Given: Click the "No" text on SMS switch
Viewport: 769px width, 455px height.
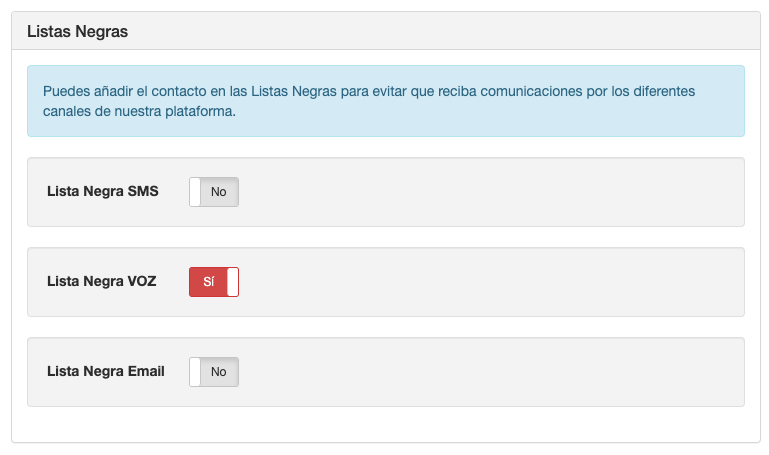Looking at the screenshot, I should (219, 192).
